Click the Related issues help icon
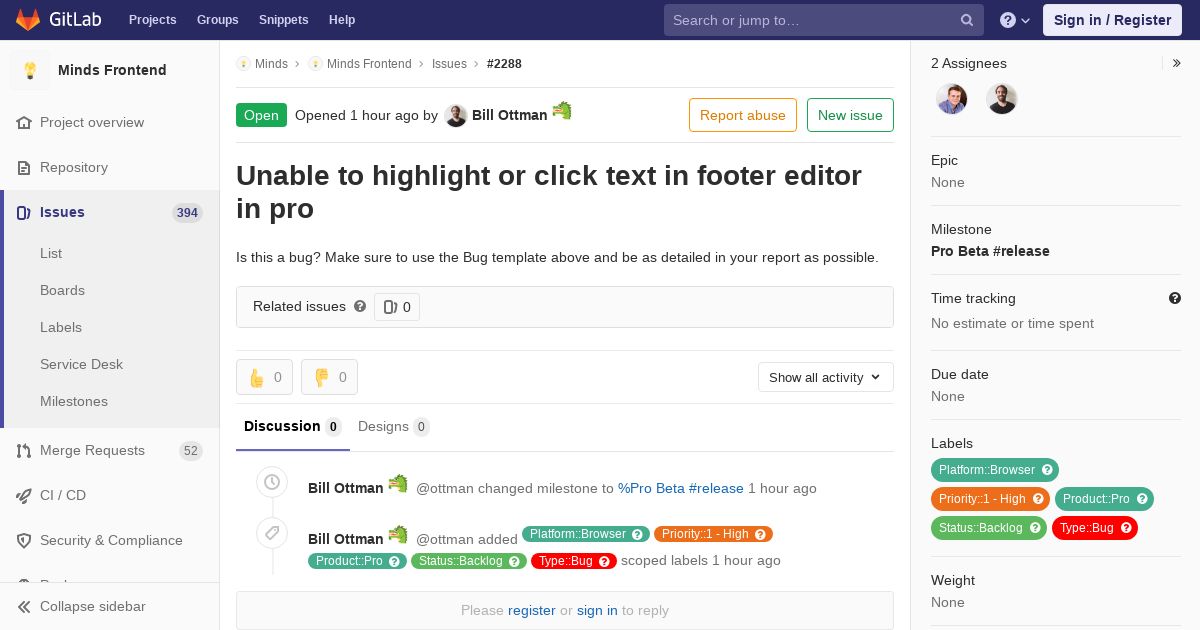Screen dimensions: 1200x630 pos(360,306)
